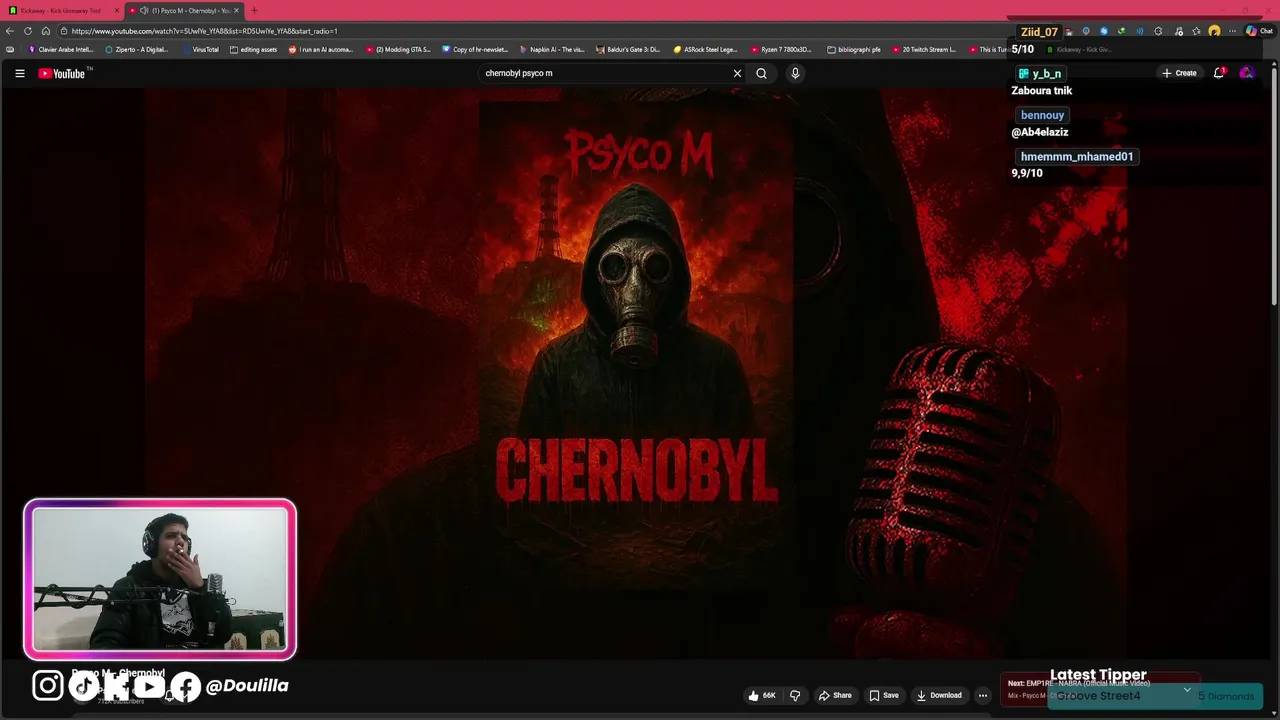Open the 20 Twitch Stream bookmark

pyautogui.click(x=924, y=49)
